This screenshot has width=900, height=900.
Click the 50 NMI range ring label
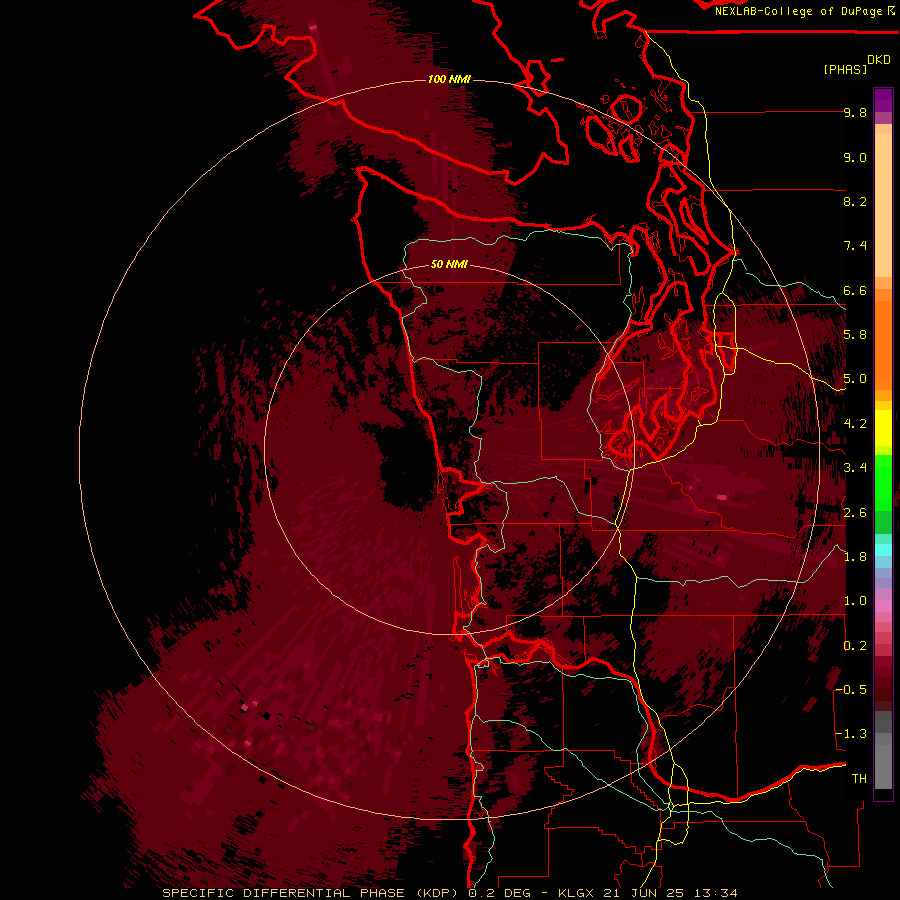449,264
